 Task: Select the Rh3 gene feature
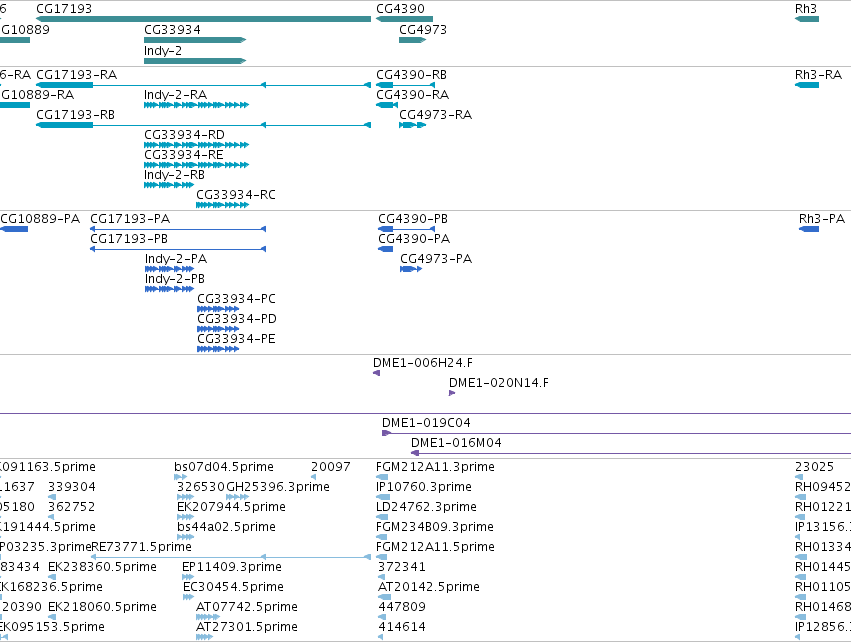coord(807,19)
